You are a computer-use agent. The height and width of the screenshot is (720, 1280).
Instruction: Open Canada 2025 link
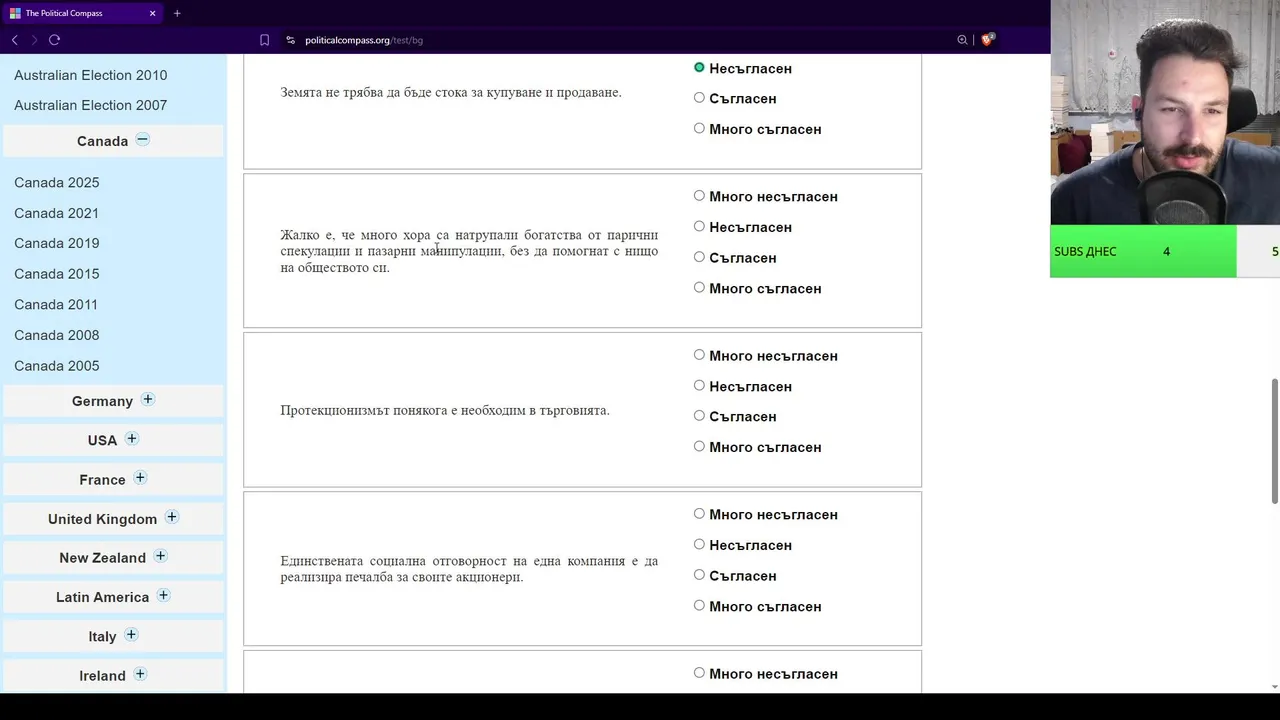tap(56, 182)
